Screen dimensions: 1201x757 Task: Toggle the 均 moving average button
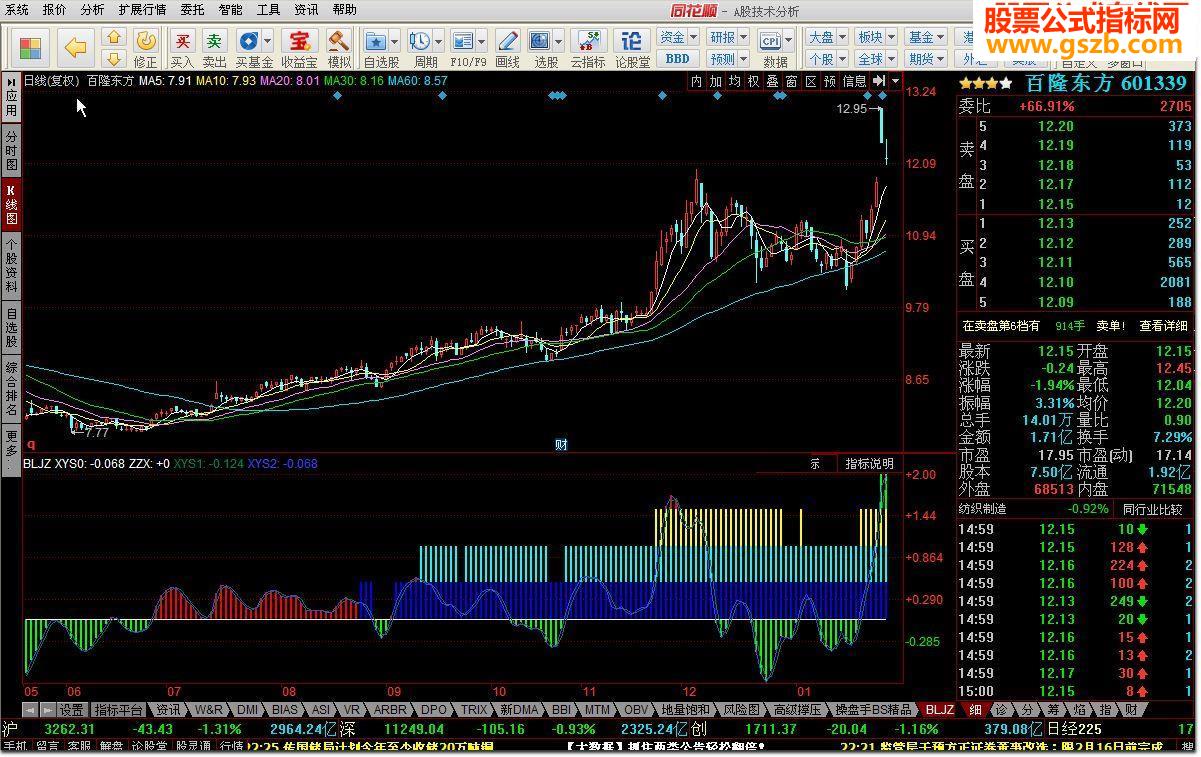(733, 81)
